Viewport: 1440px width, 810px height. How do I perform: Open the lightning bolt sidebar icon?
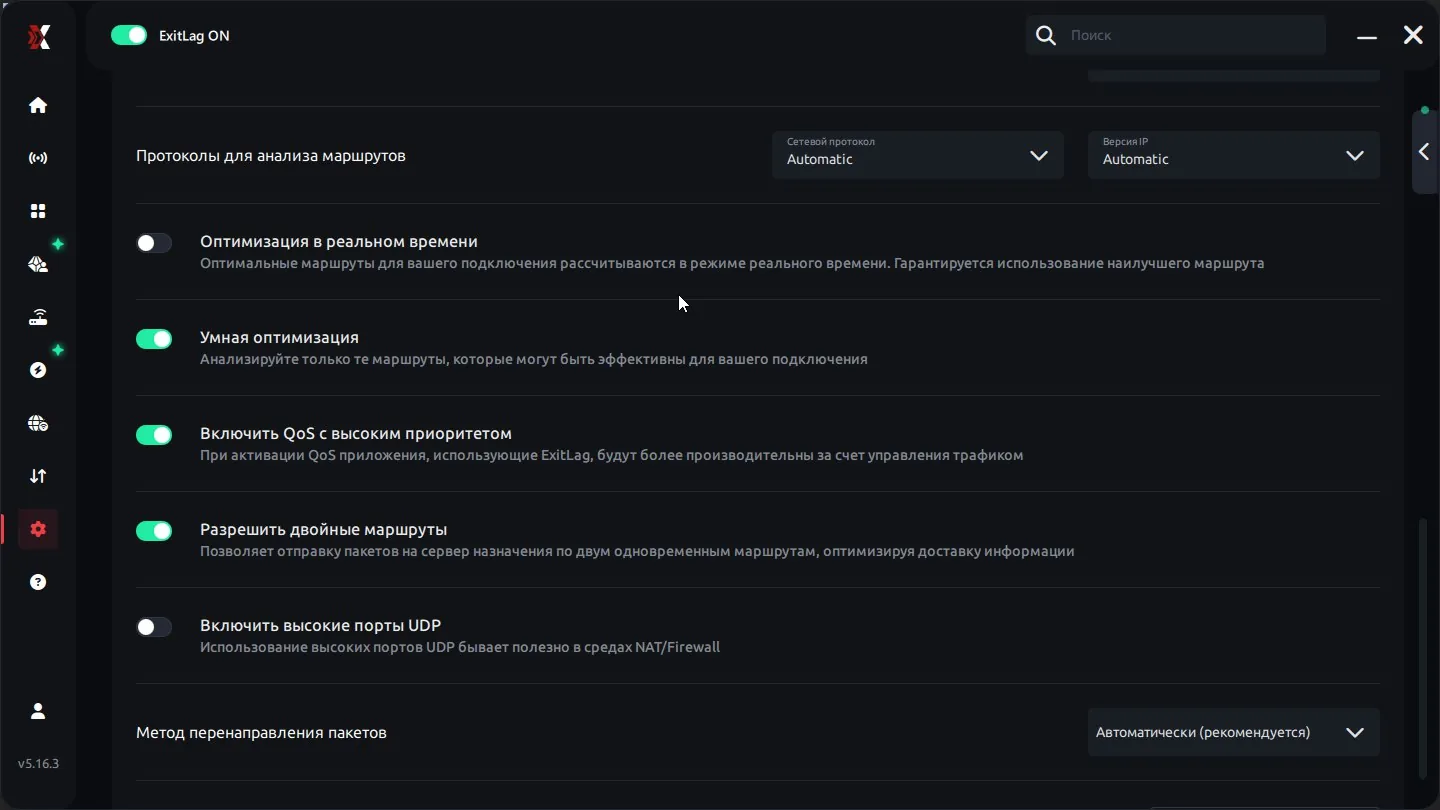tap(38, 370)
